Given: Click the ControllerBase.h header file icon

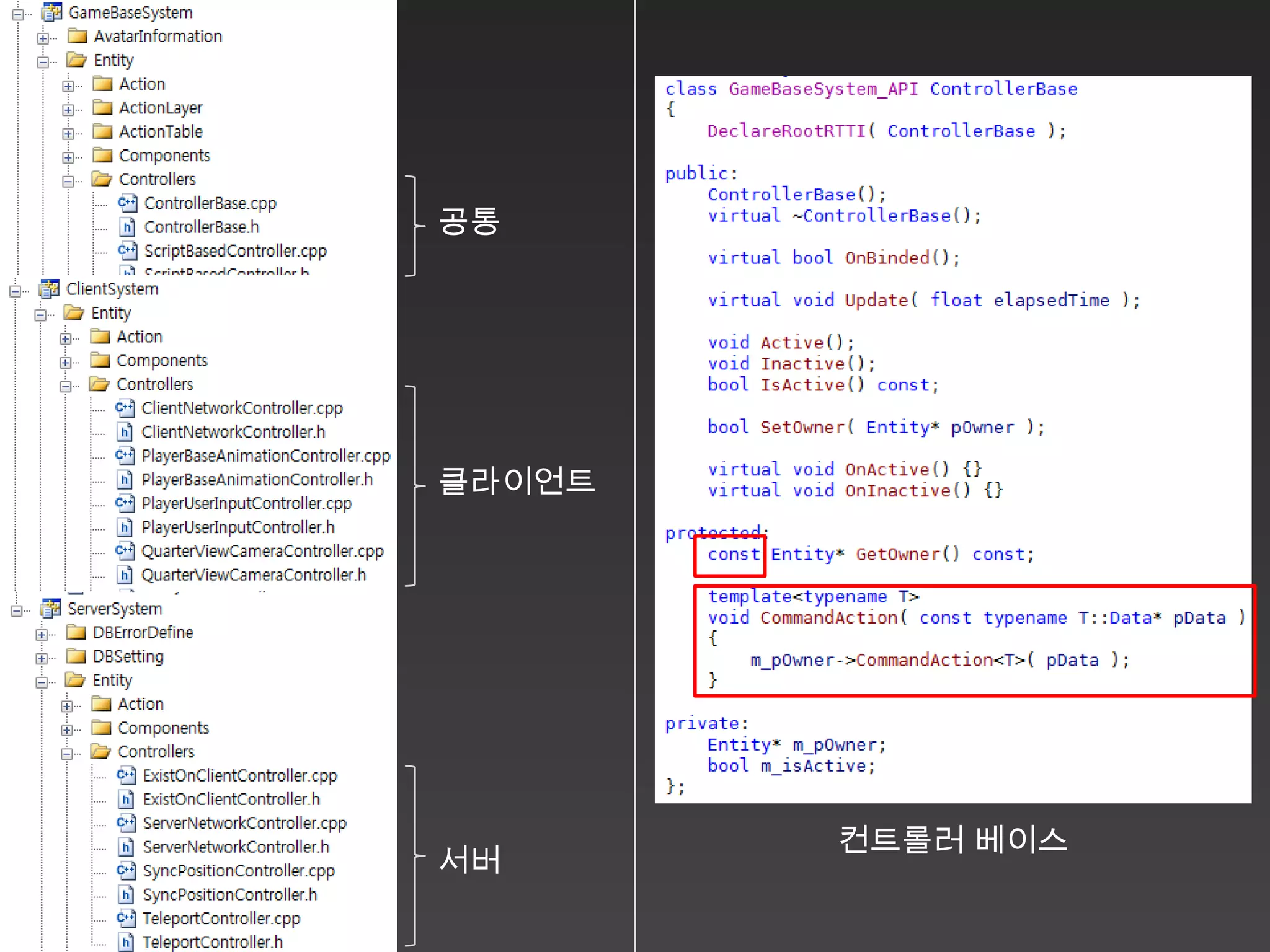Looking at the screenshot, I should coord(127,227).
